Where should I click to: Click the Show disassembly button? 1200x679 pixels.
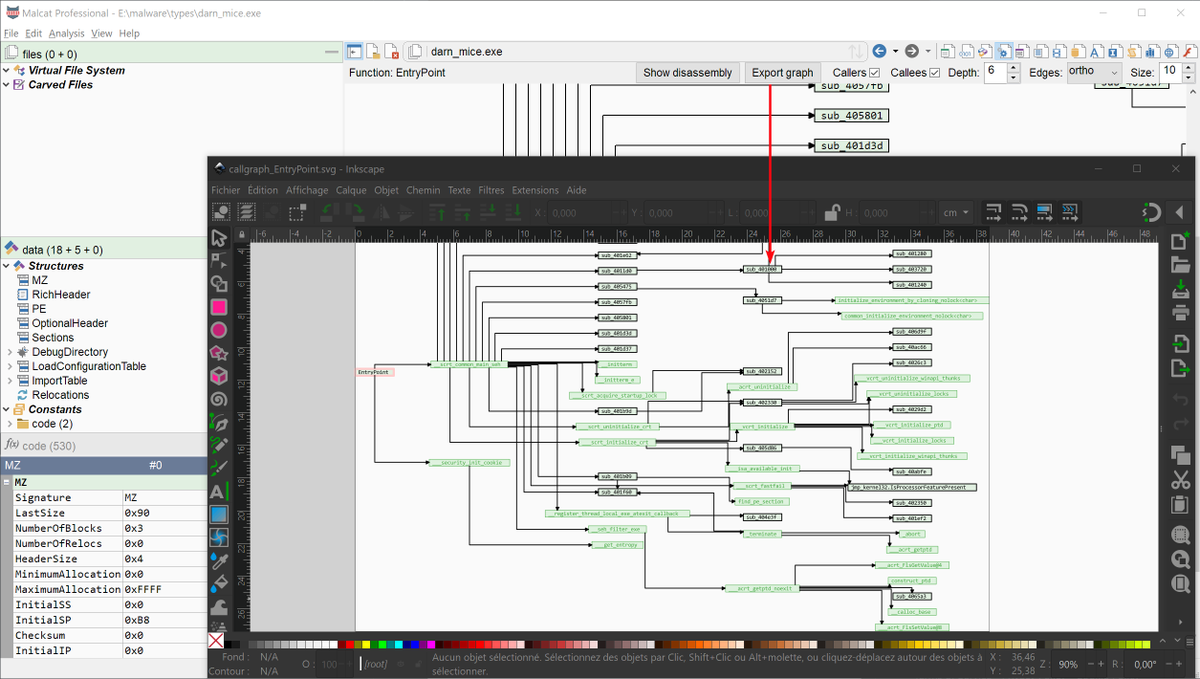tap(688, 73)
